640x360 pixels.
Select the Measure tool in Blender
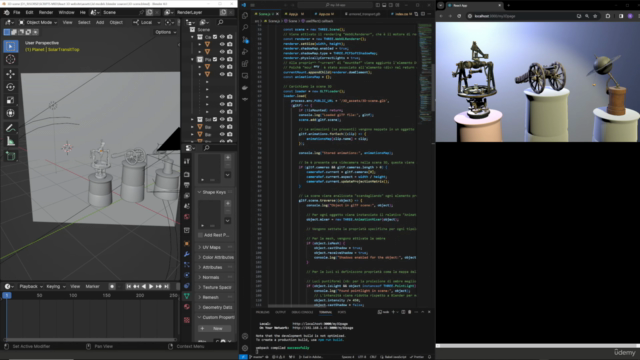[11, 142]
